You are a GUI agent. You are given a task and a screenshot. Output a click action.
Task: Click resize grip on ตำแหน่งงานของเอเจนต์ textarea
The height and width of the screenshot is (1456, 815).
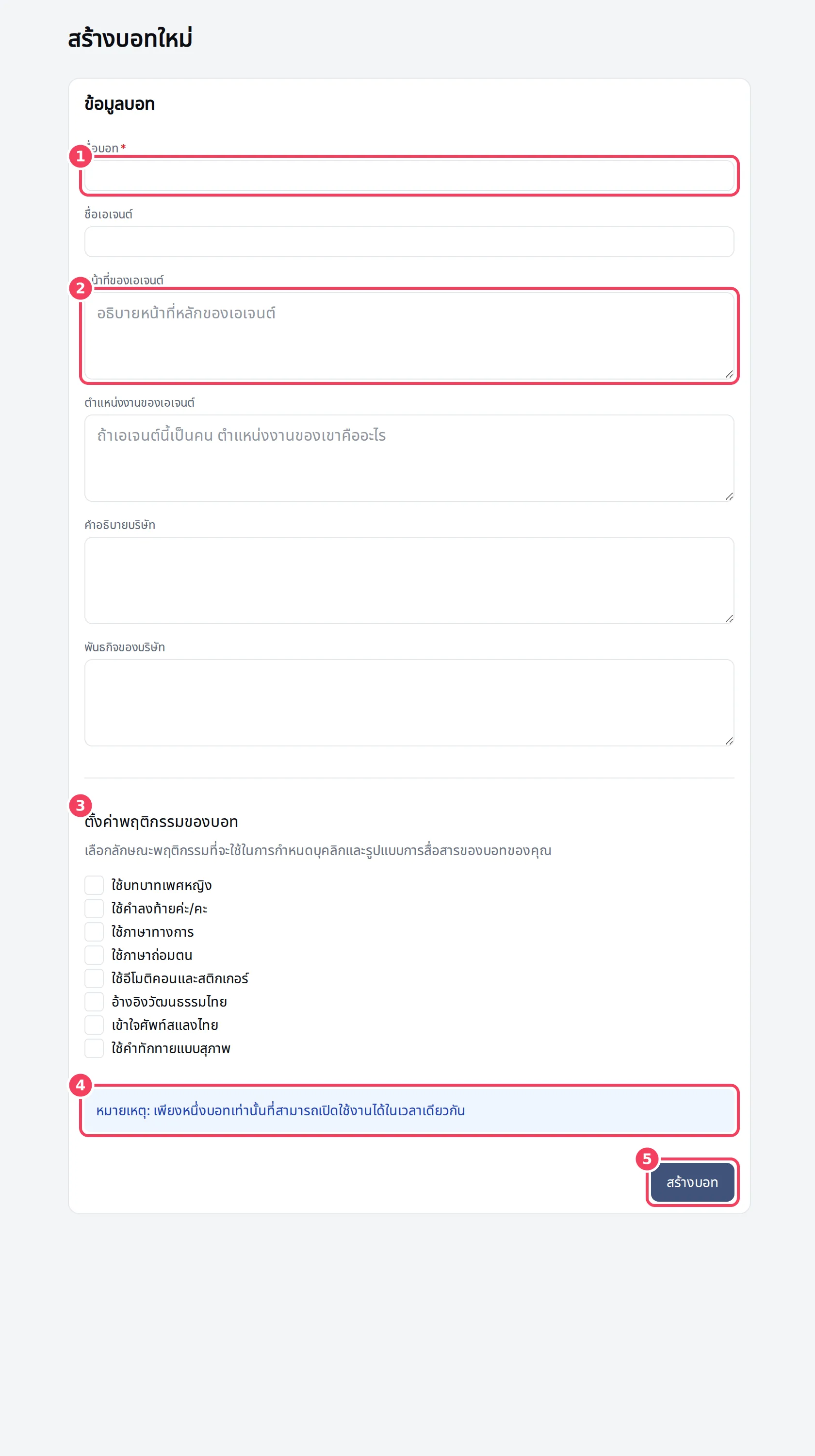(729, 496)
